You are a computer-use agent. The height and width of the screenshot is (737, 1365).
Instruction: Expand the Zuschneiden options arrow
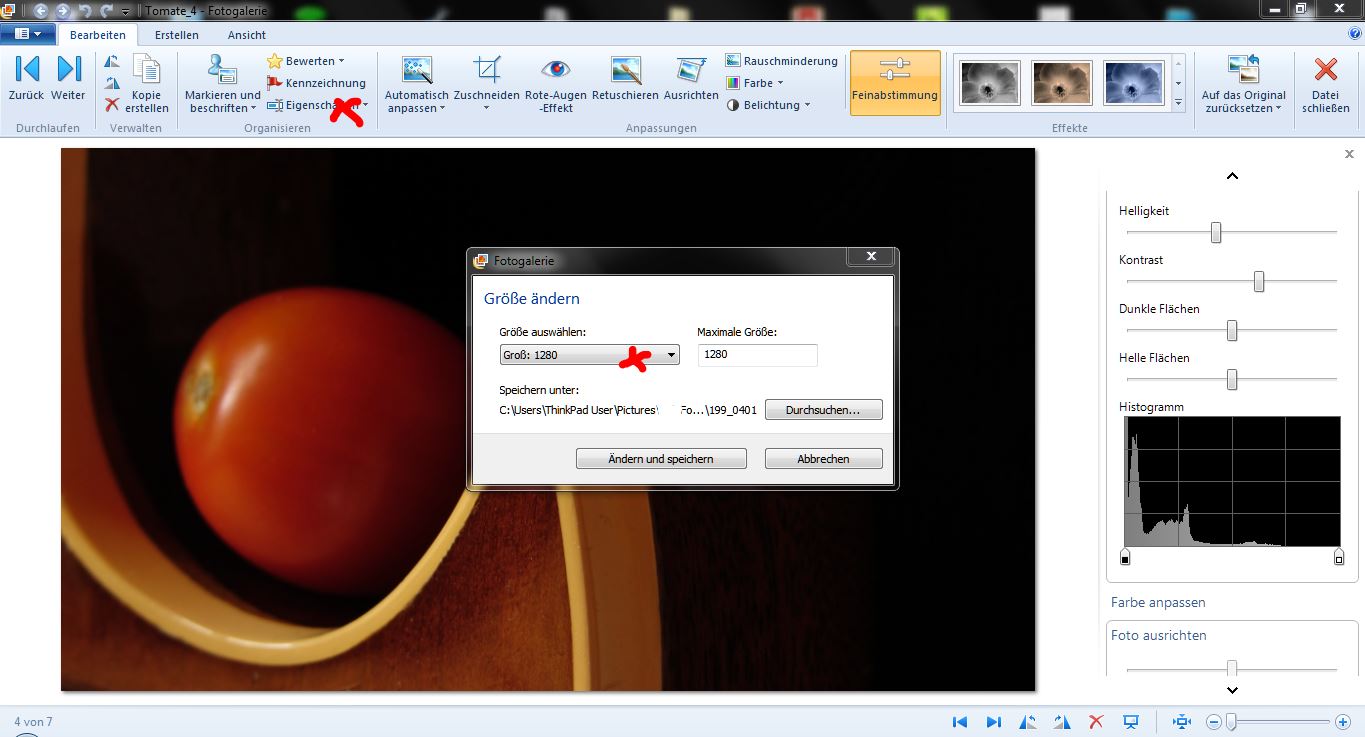click(x=487, y=108)
